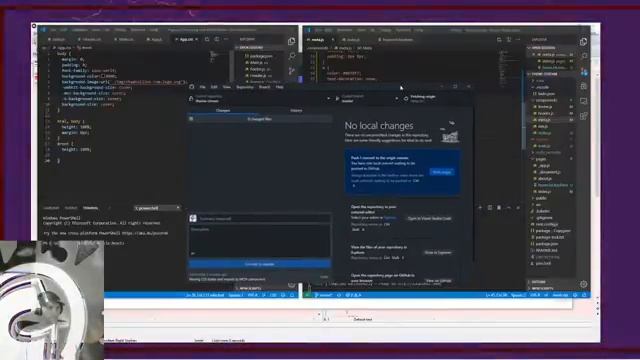Image resolution: width=640 pixels, height=360 pixels.
Task: Open Branch menu in GitHub Desktop
Action: [x=264, y=87]
